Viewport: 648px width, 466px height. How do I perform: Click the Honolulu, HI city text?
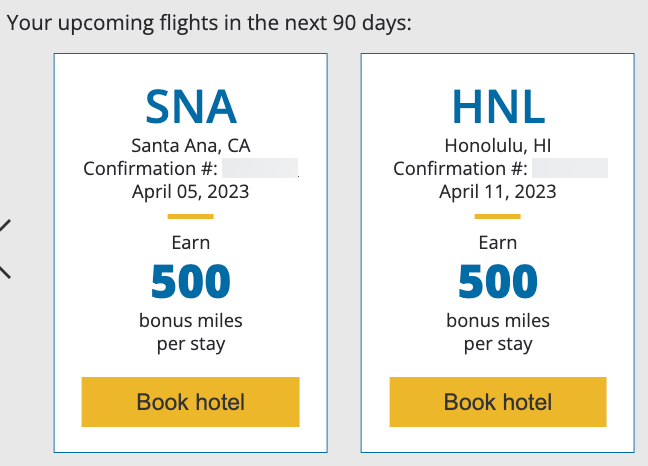(x=498, y=145)
